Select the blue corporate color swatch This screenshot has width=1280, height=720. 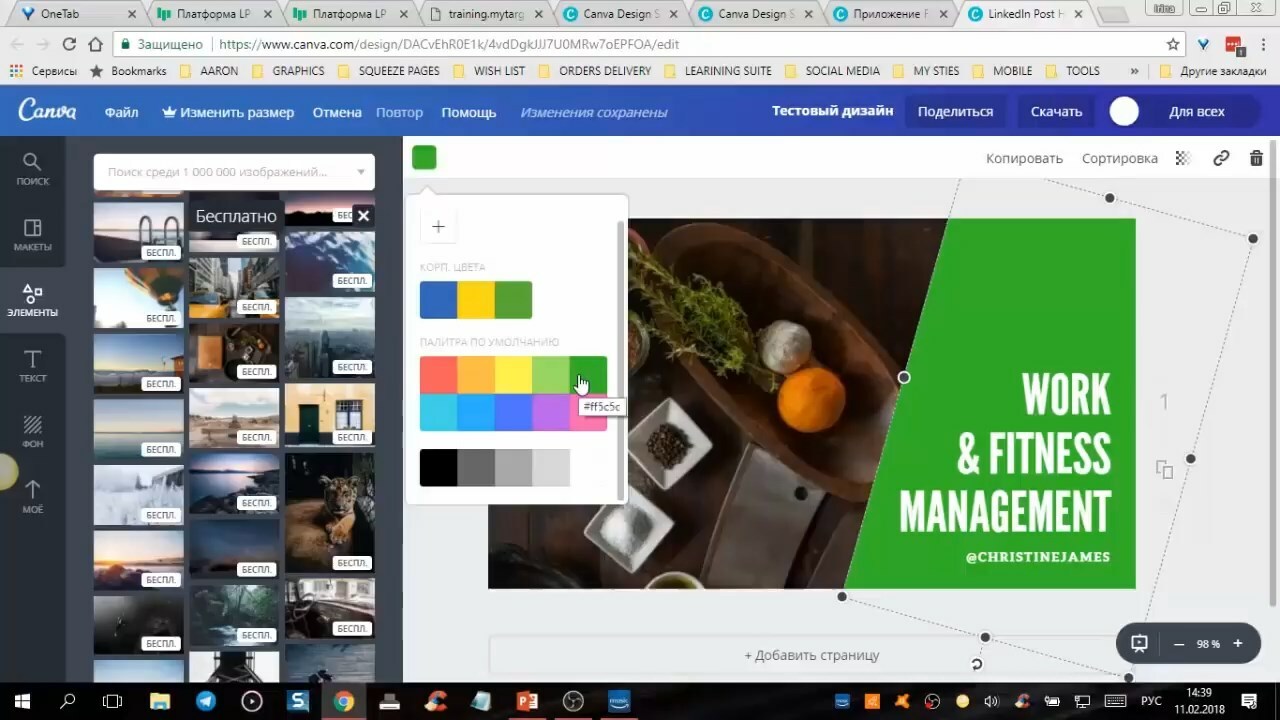(x=438, y=300)
